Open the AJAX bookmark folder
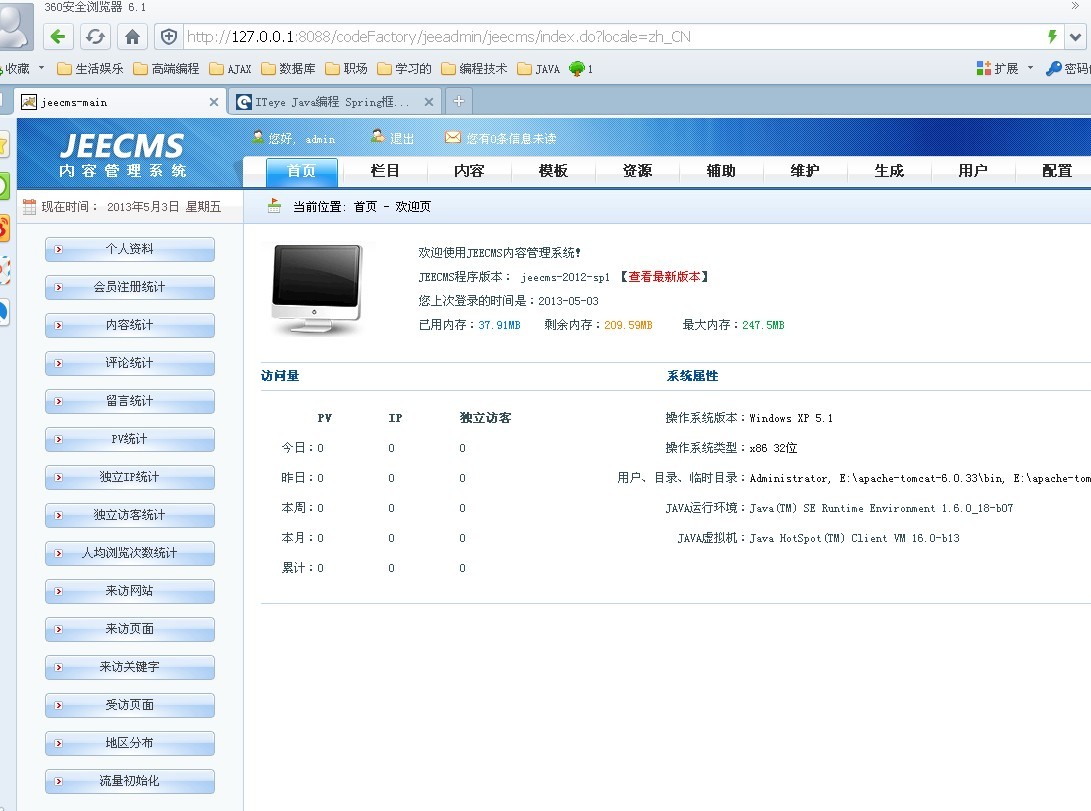Screen dimensions: 1091x811 (230, 68)
